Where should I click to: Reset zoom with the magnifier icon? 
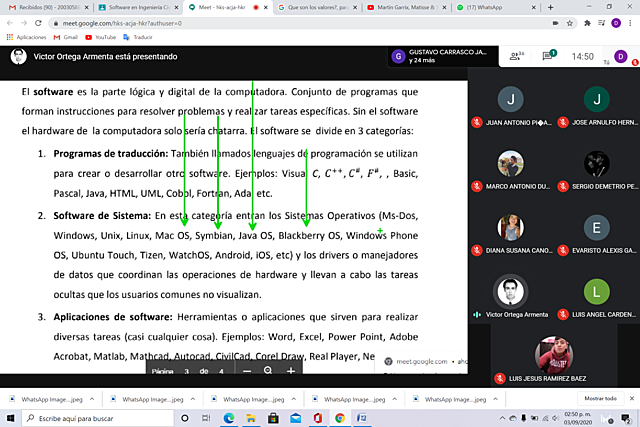(x=268, y=370)
